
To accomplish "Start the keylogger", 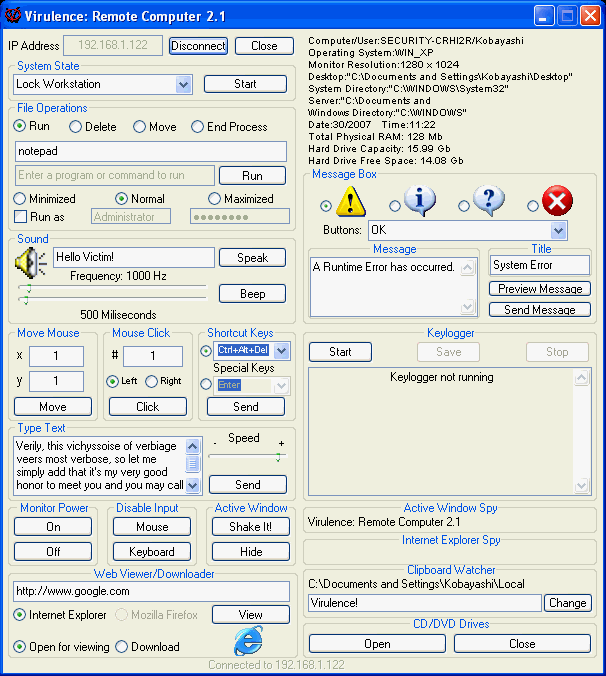I will point(340,352).
